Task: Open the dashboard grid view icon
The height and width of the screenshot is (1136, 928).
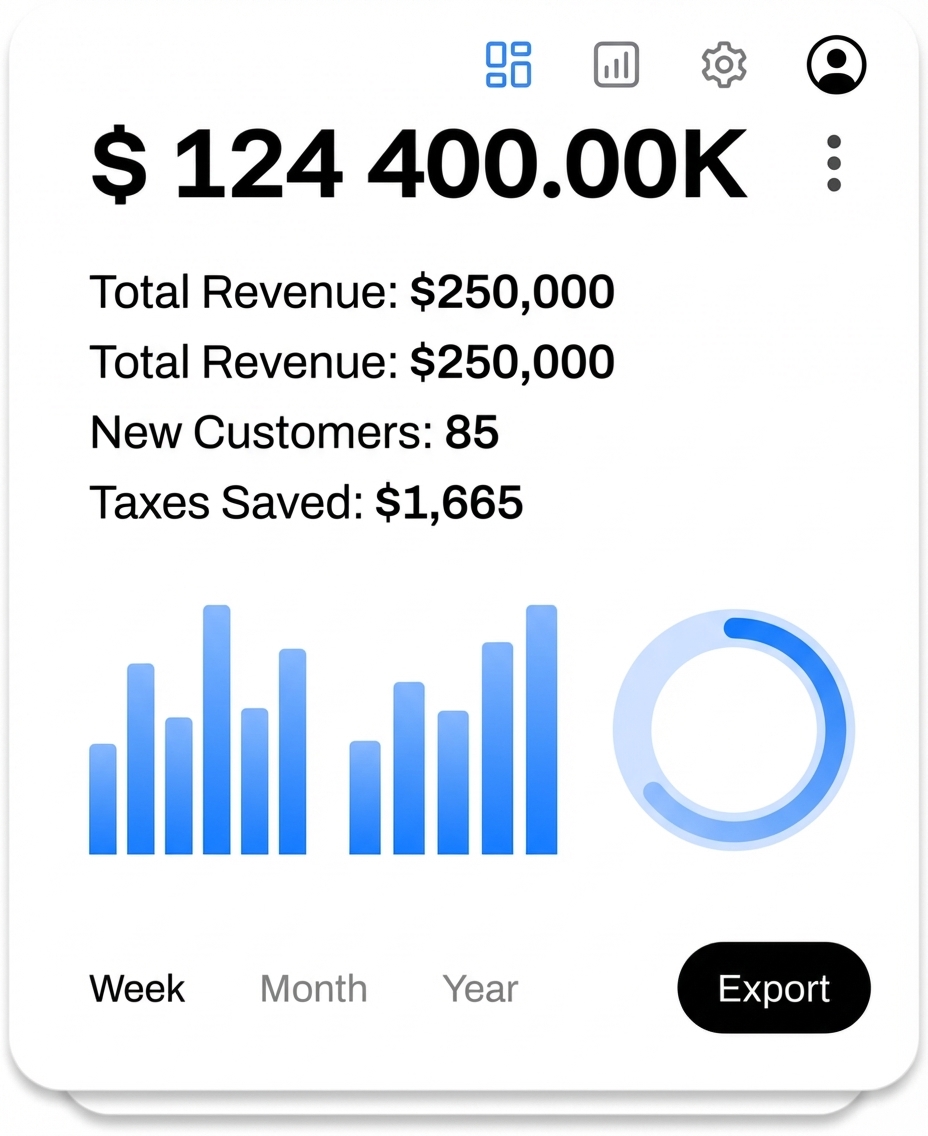Action: point(508,65)
